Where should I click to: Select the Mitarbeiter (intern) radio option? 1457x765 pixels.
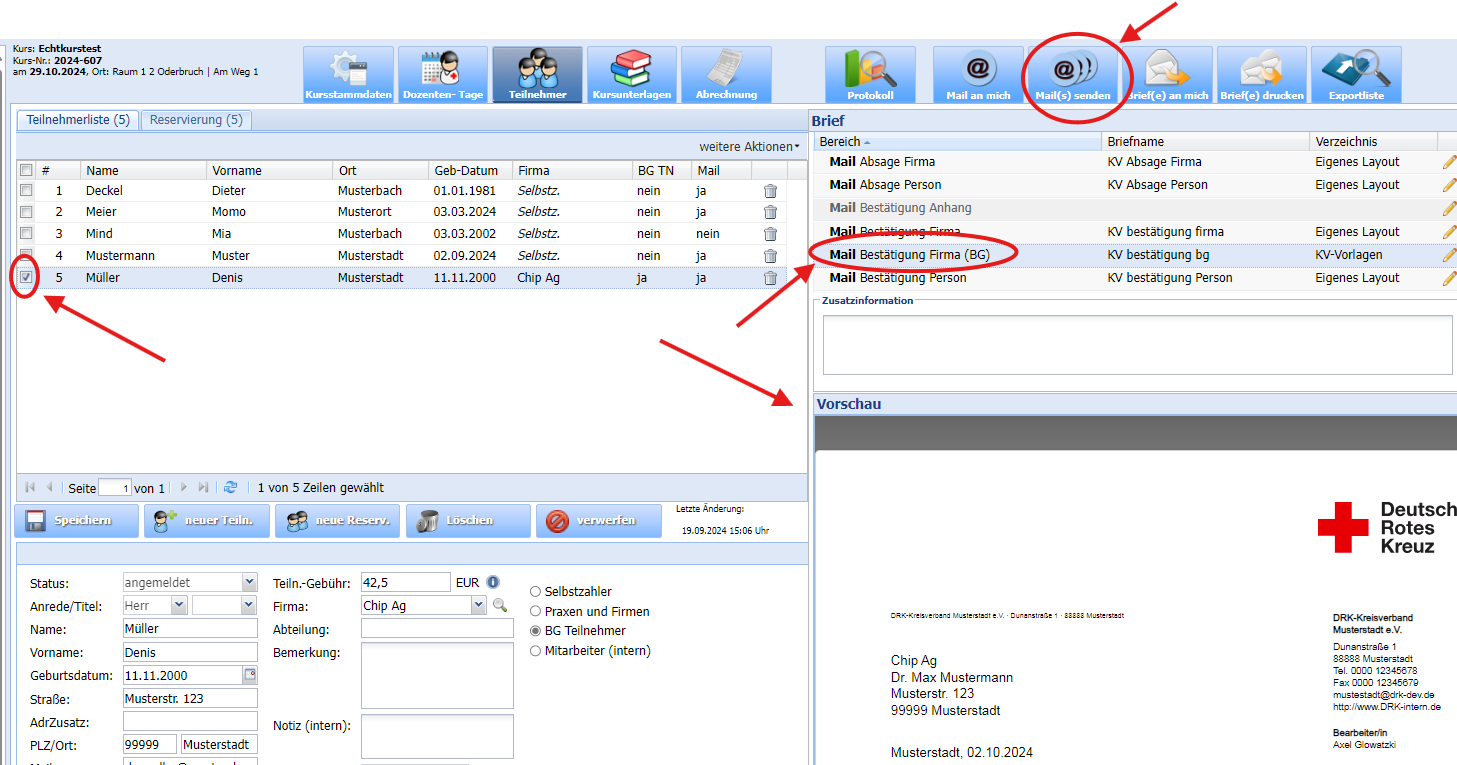pyautogui.click(x=536, y=651)
